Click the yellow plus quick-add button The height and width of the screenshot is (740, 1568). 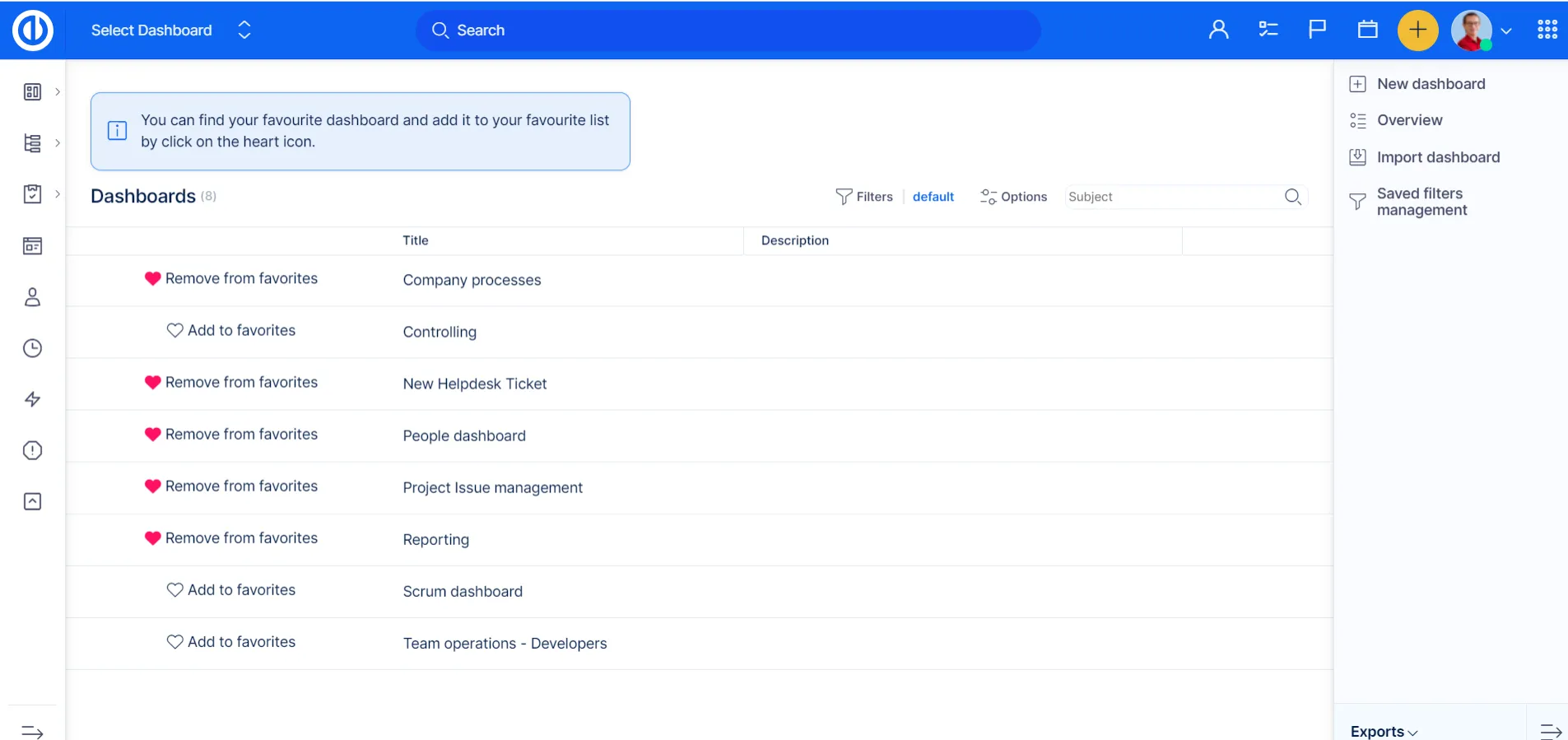point(1417,30)
